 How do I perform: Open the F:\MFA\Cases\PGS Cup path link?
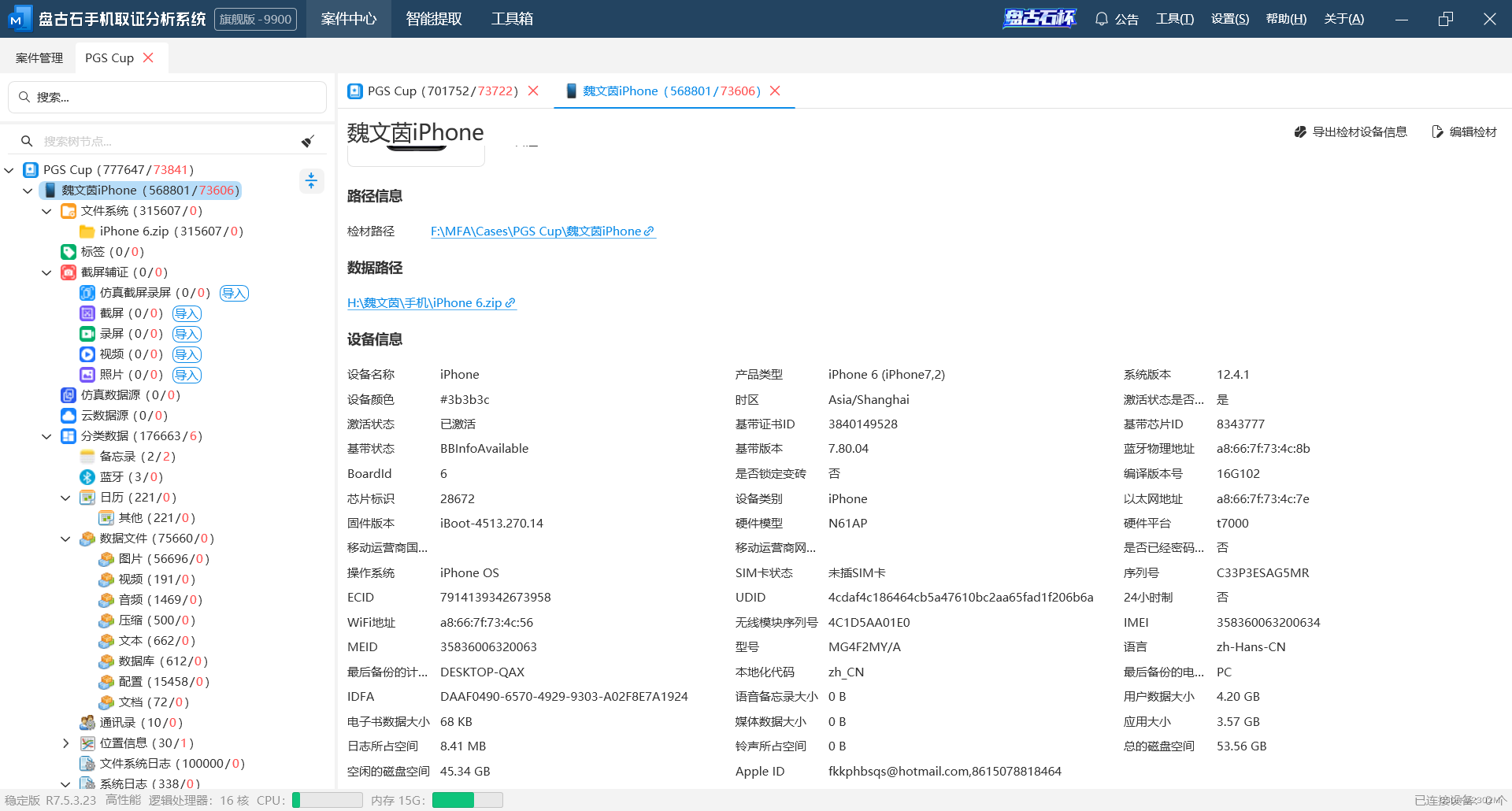pyautogui.click(x=543, y=231)
